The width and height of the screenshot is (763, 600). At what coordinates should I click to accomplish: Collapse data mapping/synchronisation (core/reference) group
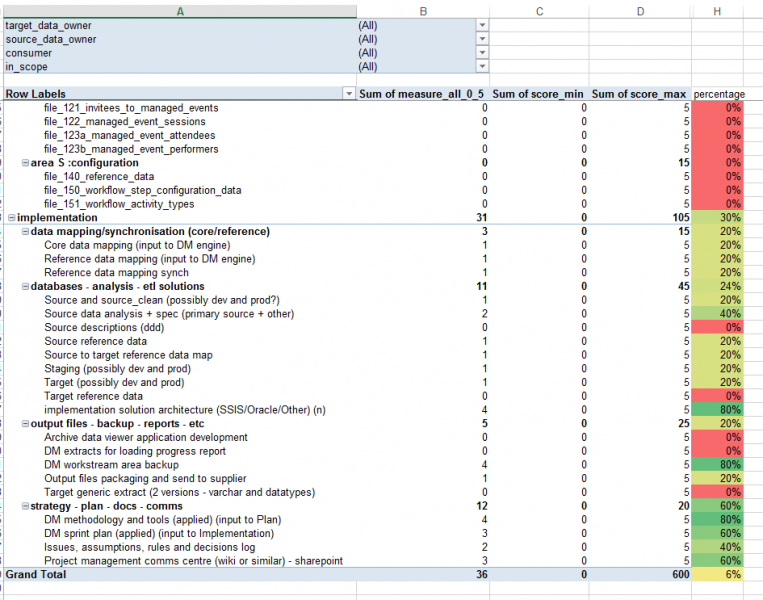(24, 232)
